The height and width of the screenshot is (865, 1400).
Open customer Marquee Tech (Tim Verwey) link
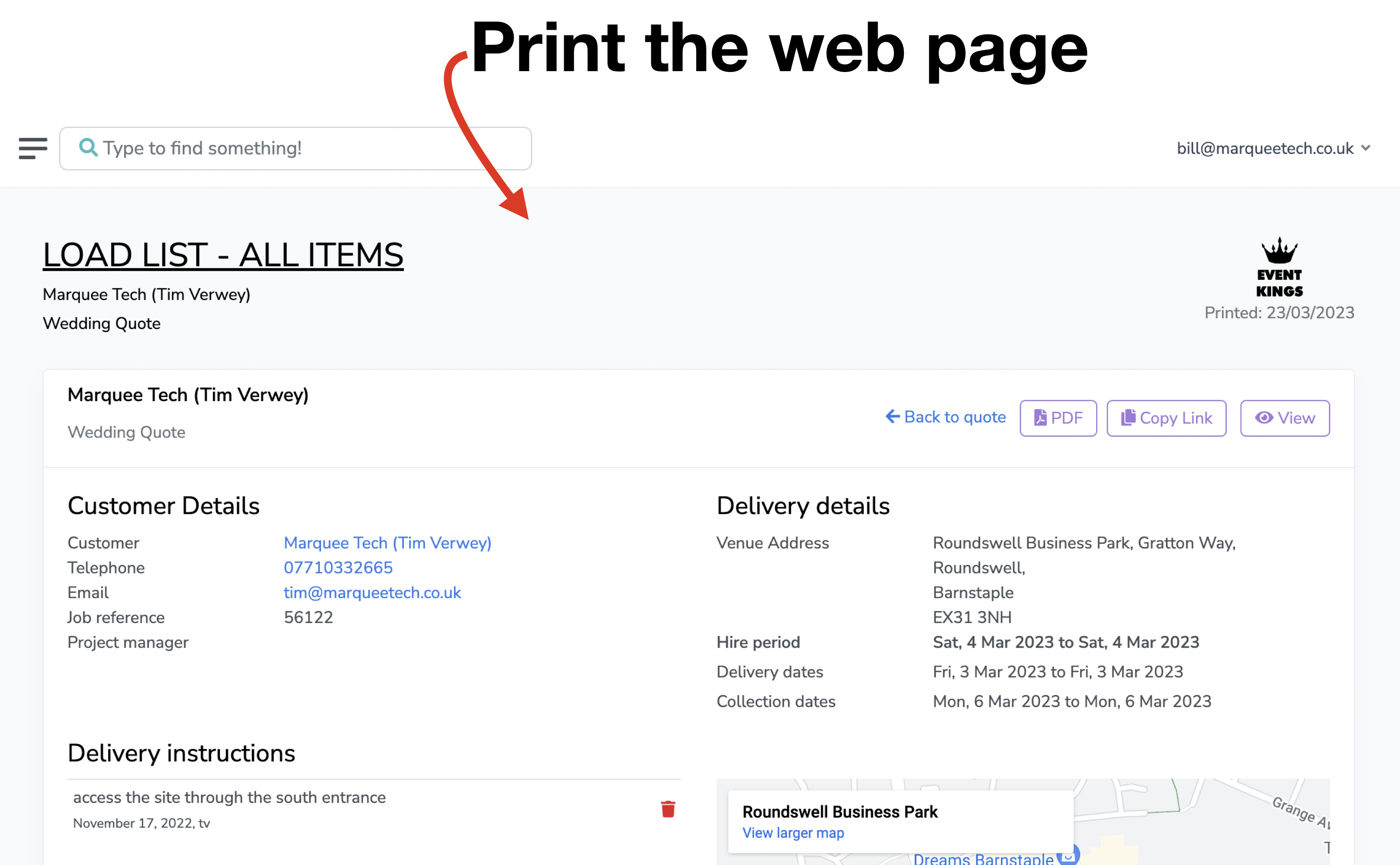click(387, 542)
